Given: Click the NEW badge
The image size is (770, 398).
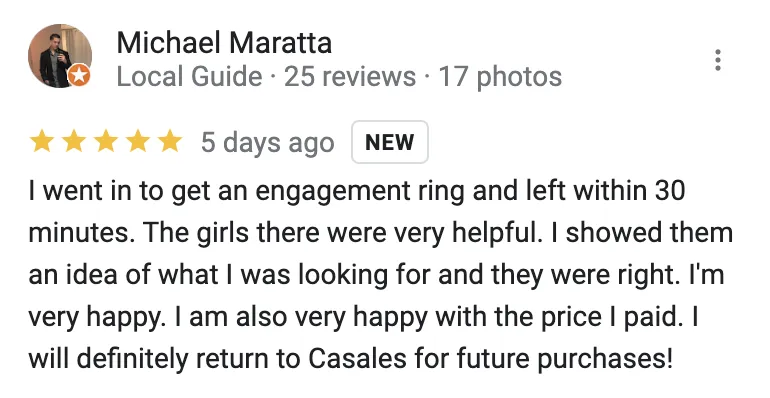Looking at the screenshot, I should (390, 142).
